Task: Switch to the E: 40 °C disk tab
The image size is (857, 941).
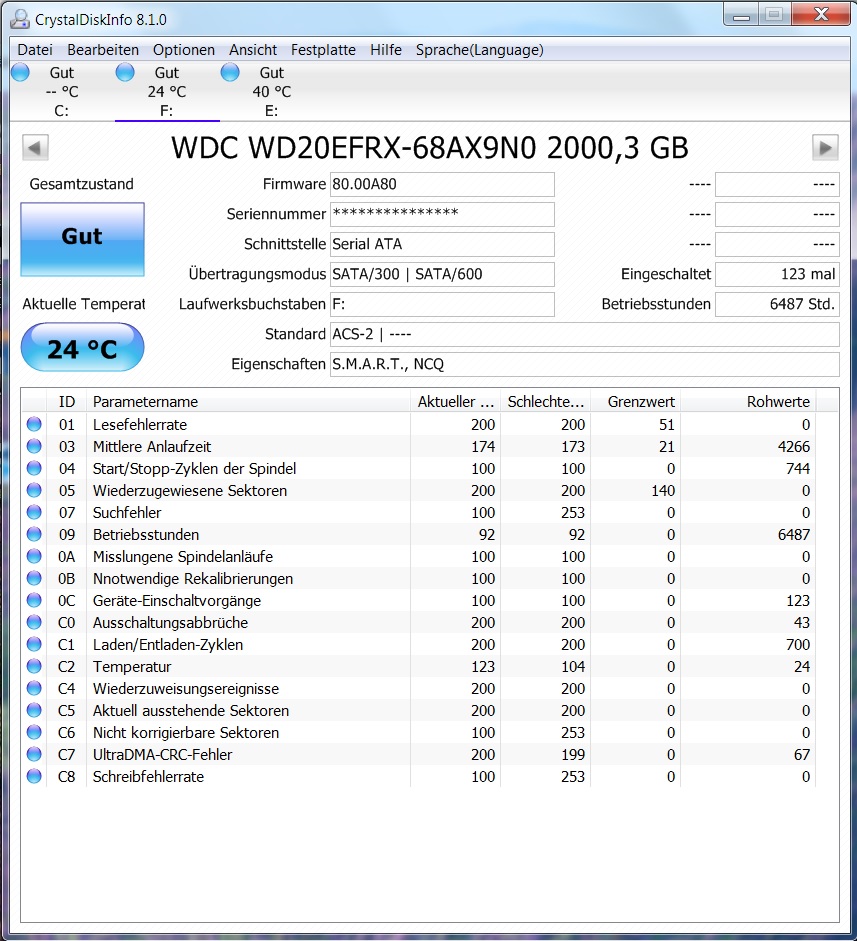Action: coord(272,91)
